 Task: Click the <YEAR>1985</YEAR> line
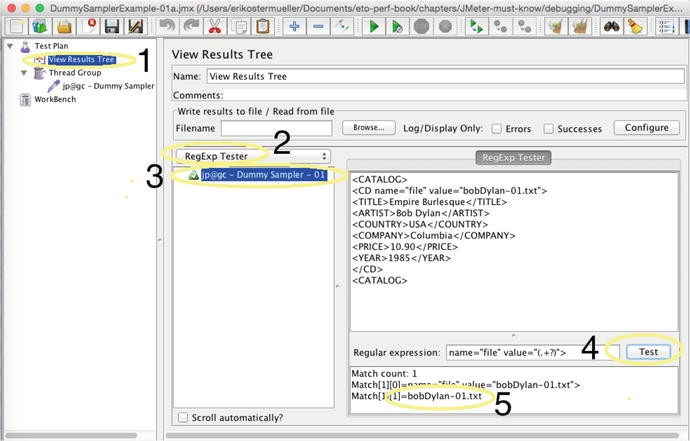pyautogui.click(x=402, y=258)
